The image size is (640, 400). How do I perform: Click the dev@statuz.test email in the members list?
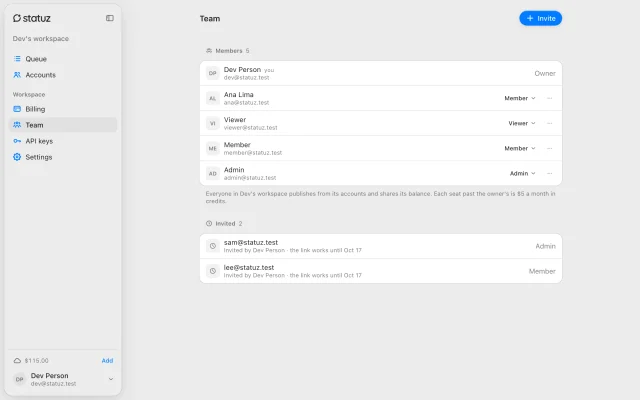(246, 78)
